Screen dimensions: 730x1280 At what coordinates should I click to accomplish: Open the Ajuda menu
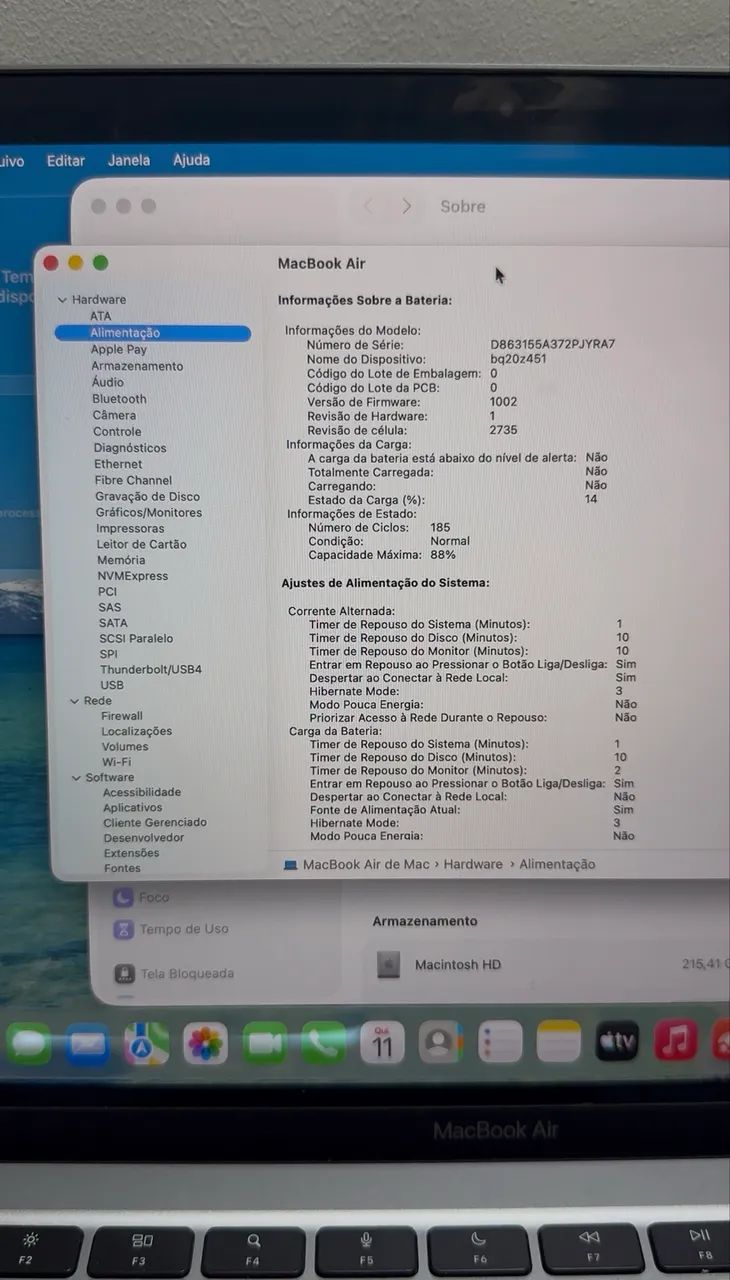(191, 160)
